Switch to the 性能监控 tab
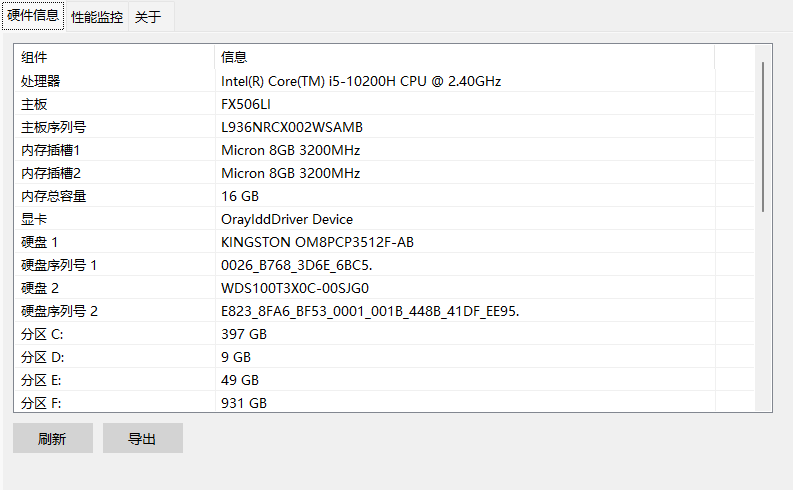The height and width of the screenshot is (490, 793). coord(97,17)
